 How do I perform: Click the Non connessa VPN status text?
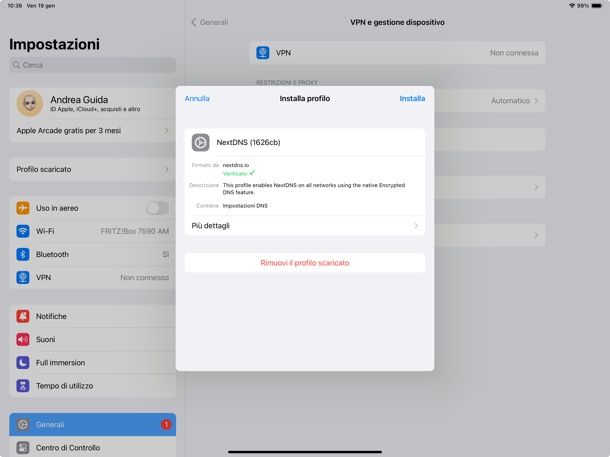pyautogui.click(x=514, y=53)
